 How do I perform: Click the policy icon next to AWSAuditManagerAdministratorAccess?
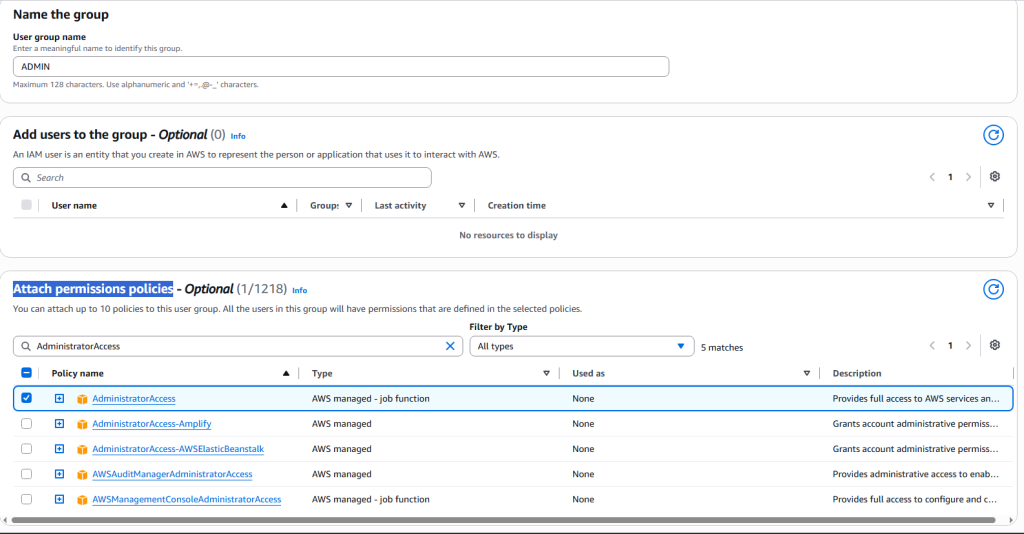(82, 475)
